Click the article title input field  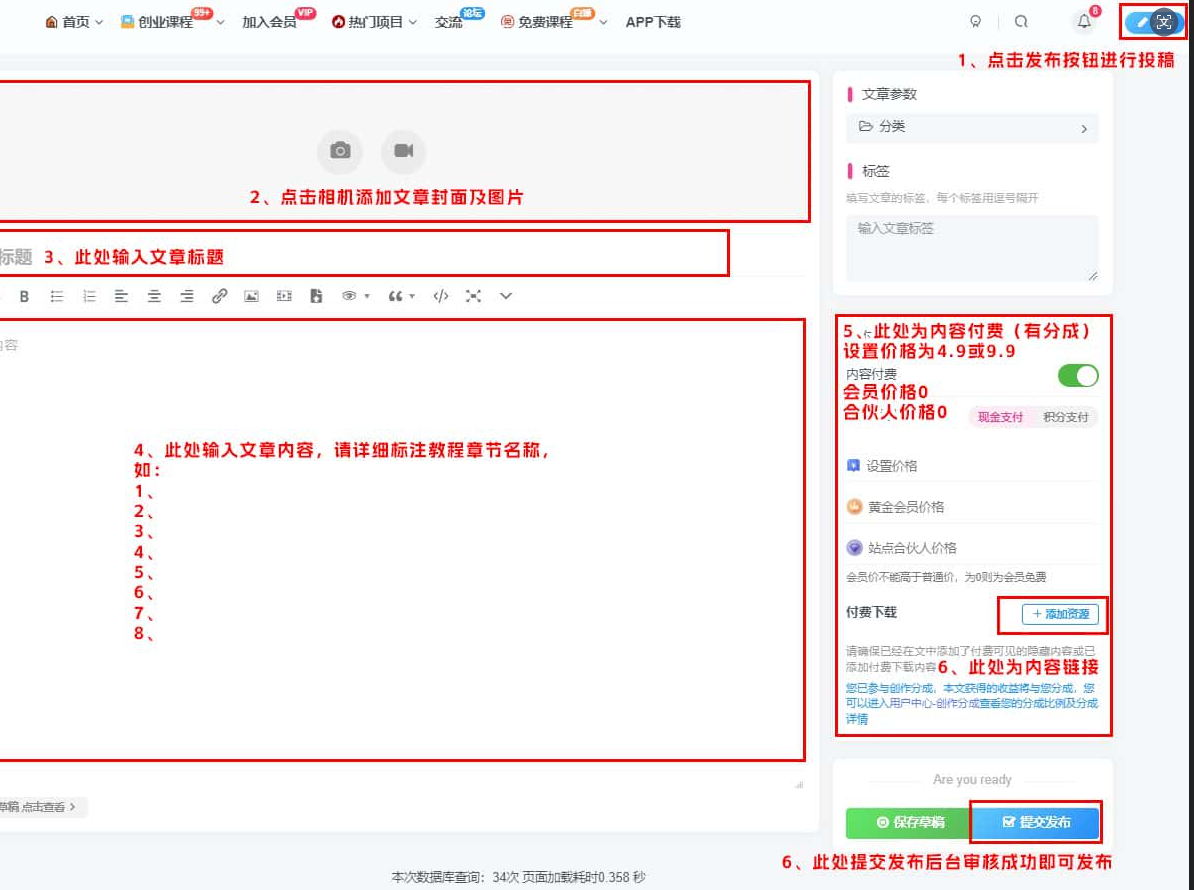pos(362,257)
